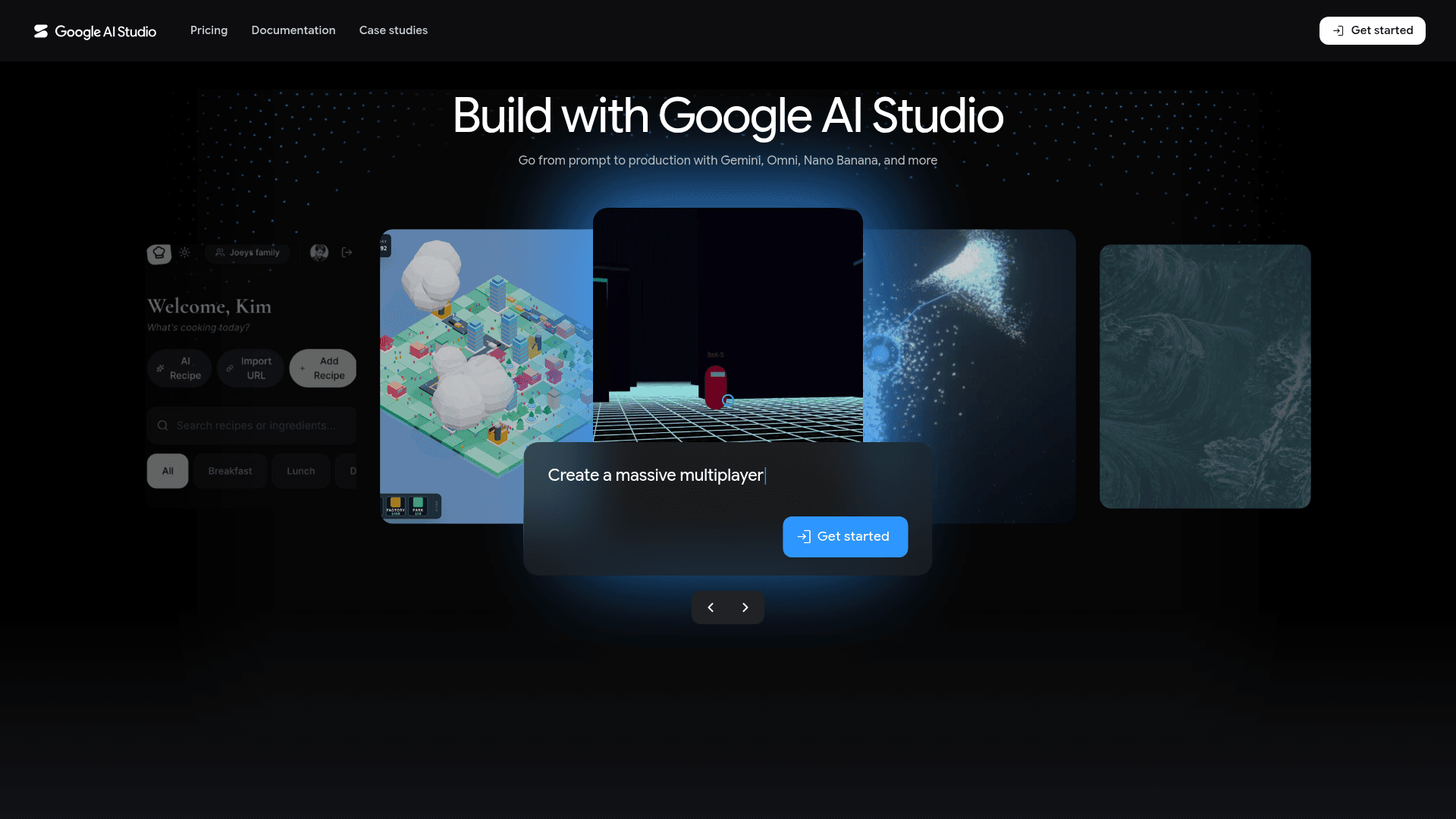
Task: Click the Factory tile in city game toolbar
Action: coord(396,506)
